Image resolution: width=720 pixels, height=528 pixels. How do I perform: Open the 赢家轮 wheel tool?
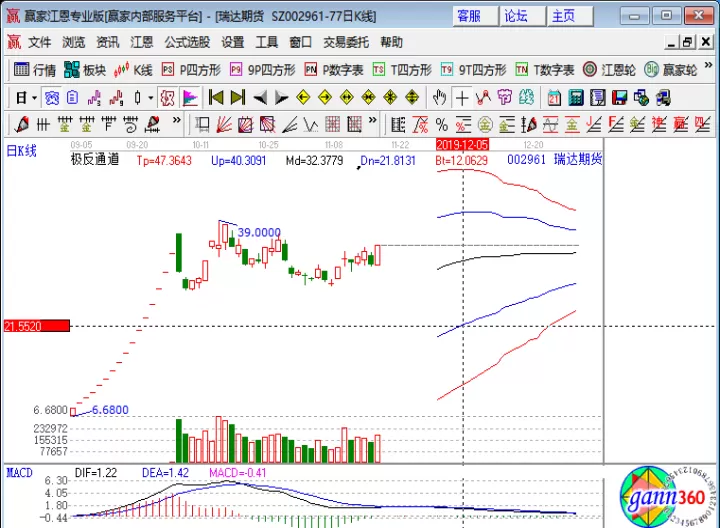(670, 70)
